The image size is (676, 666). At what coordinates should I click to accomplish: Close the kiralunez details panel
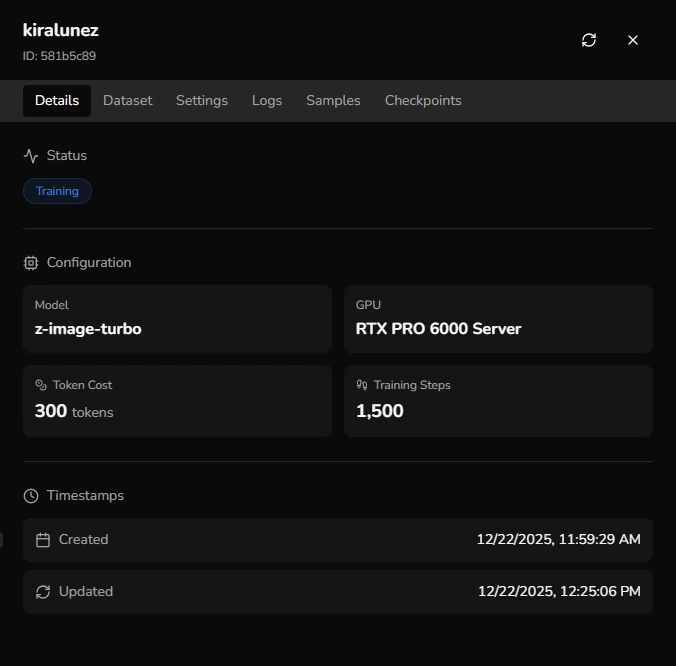click(633, 40)
